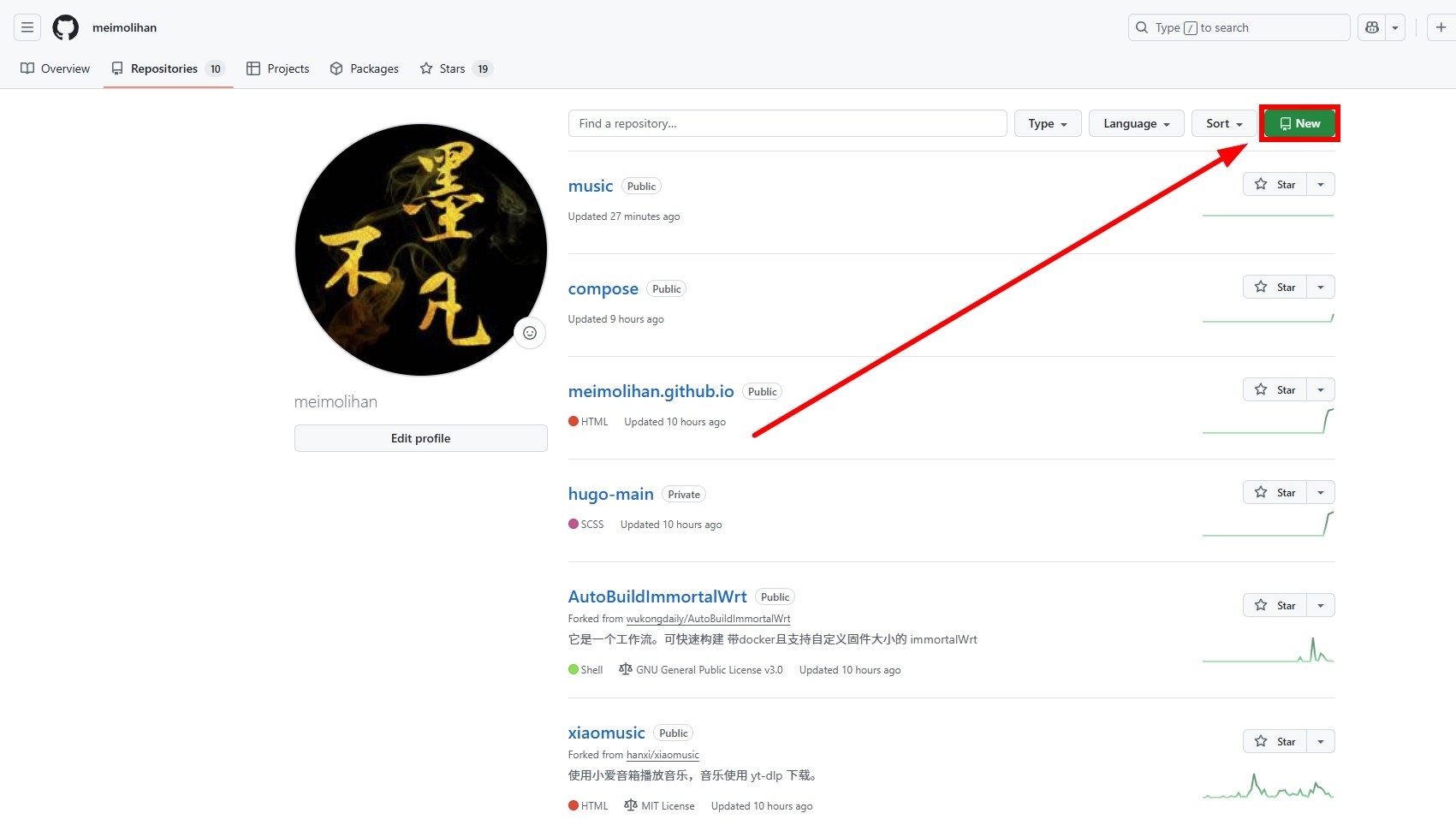Click the green New repository button

click(1299, 123)
